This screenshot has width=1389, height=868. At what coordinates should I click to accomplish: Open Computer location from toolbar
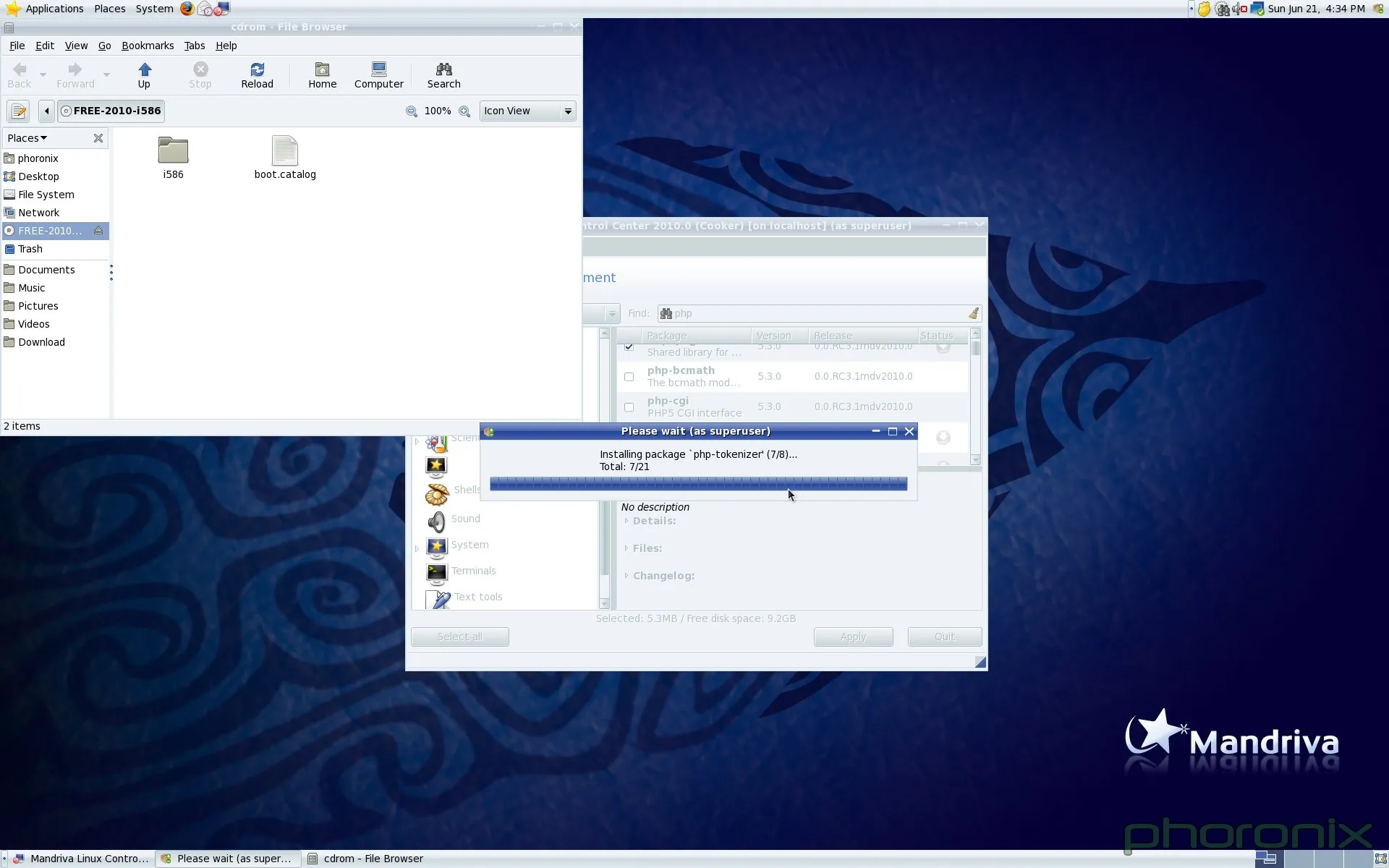378,75
